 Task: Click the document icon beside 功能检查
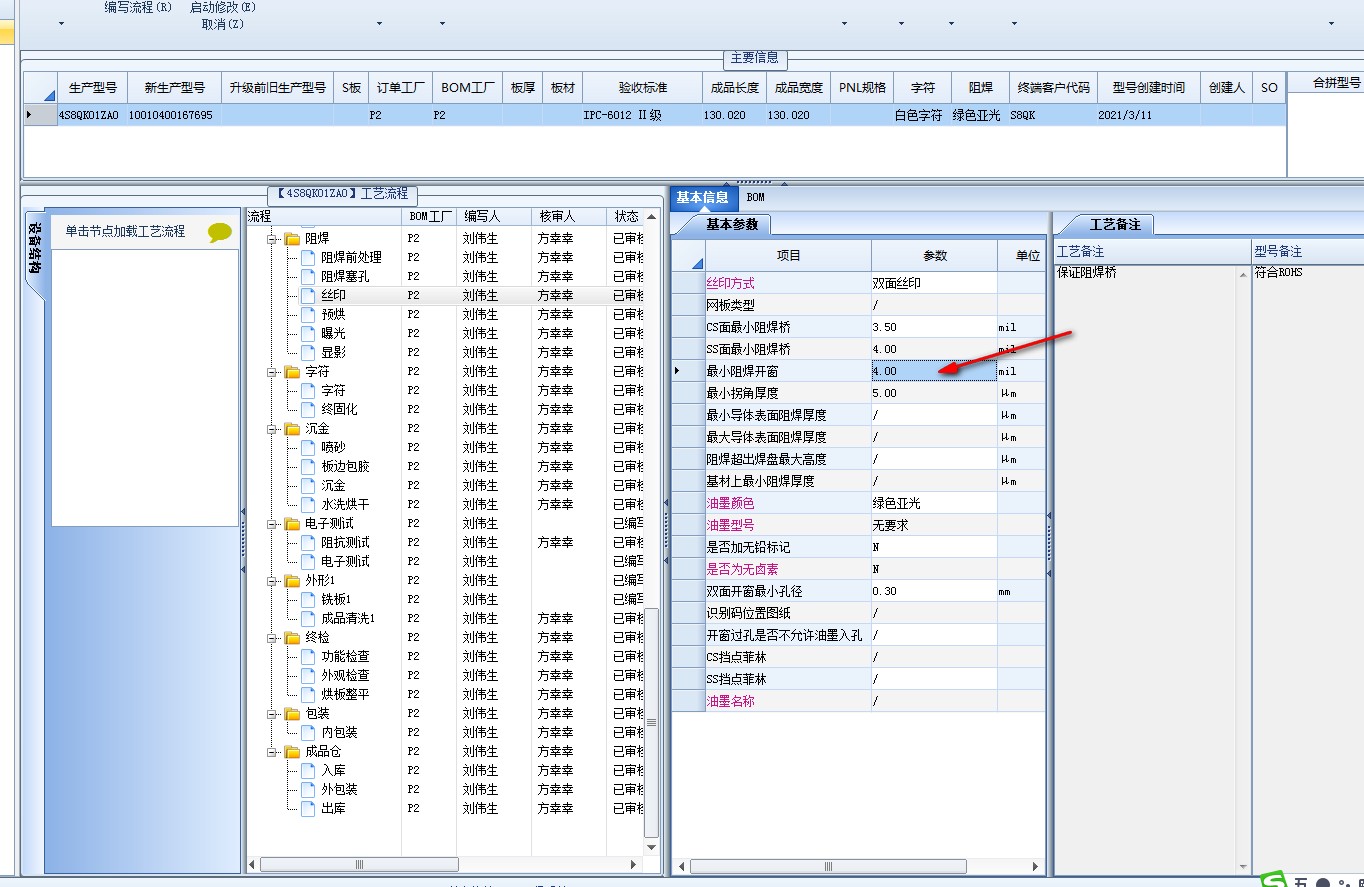[x=308, y=657]
